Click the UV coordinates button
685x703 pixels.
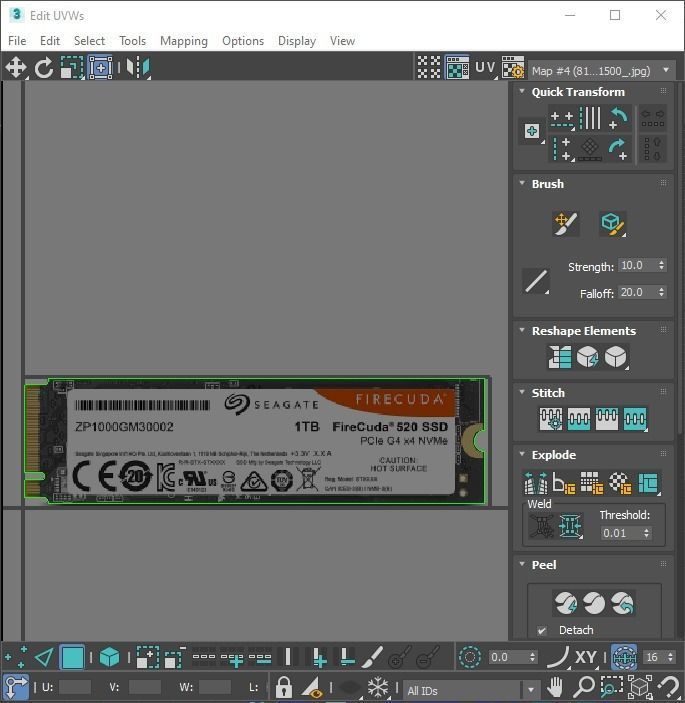(486, 68)
